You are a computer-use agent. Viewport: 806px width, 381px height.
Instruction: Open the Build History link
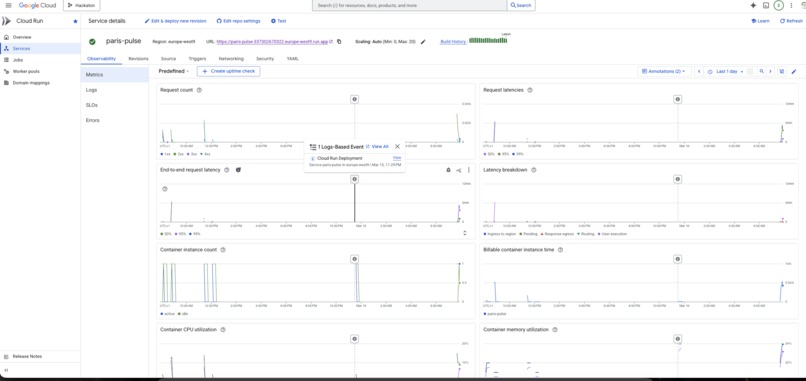[x=453, y=42]
